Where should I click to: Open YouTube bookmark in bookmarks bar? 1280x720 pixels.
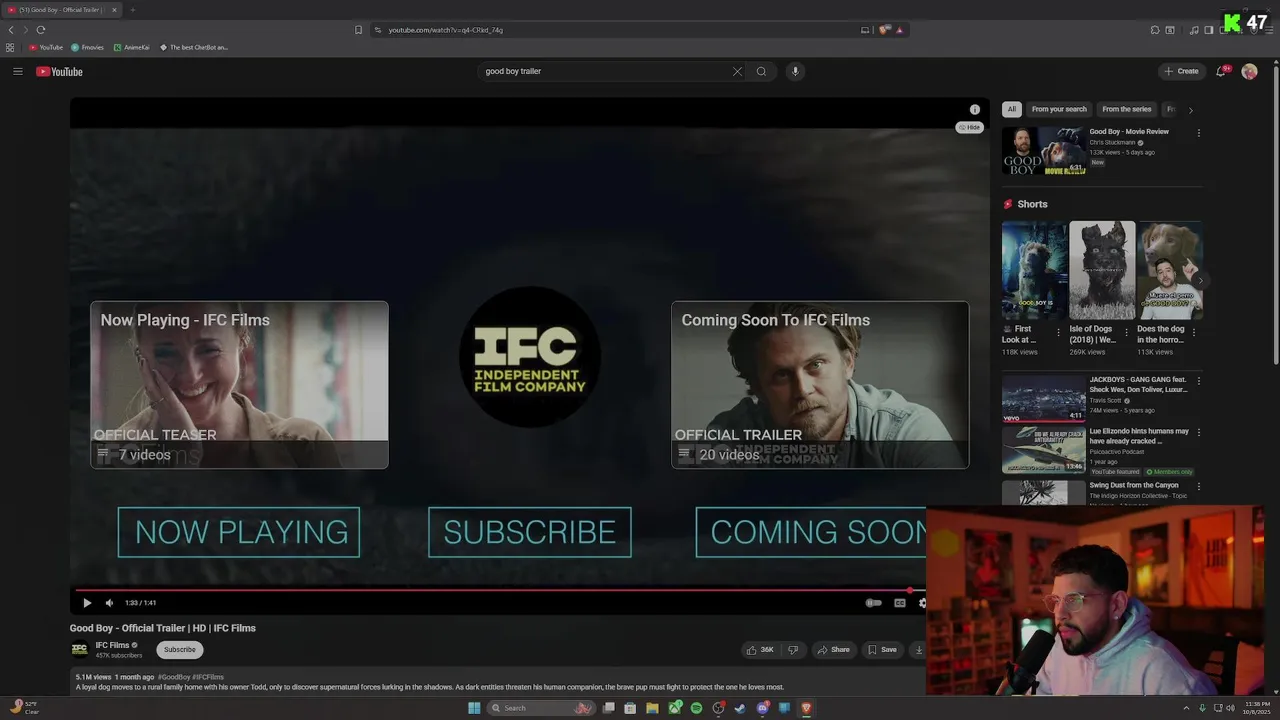click(46, 47)
